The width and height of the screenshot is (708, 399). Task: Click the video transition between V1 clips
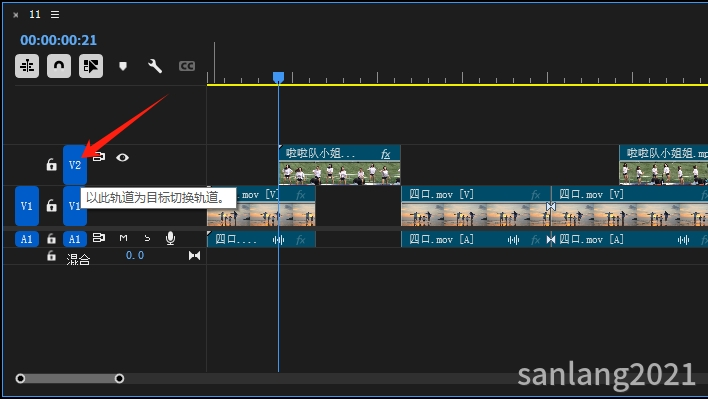click(x=551, y=206)
